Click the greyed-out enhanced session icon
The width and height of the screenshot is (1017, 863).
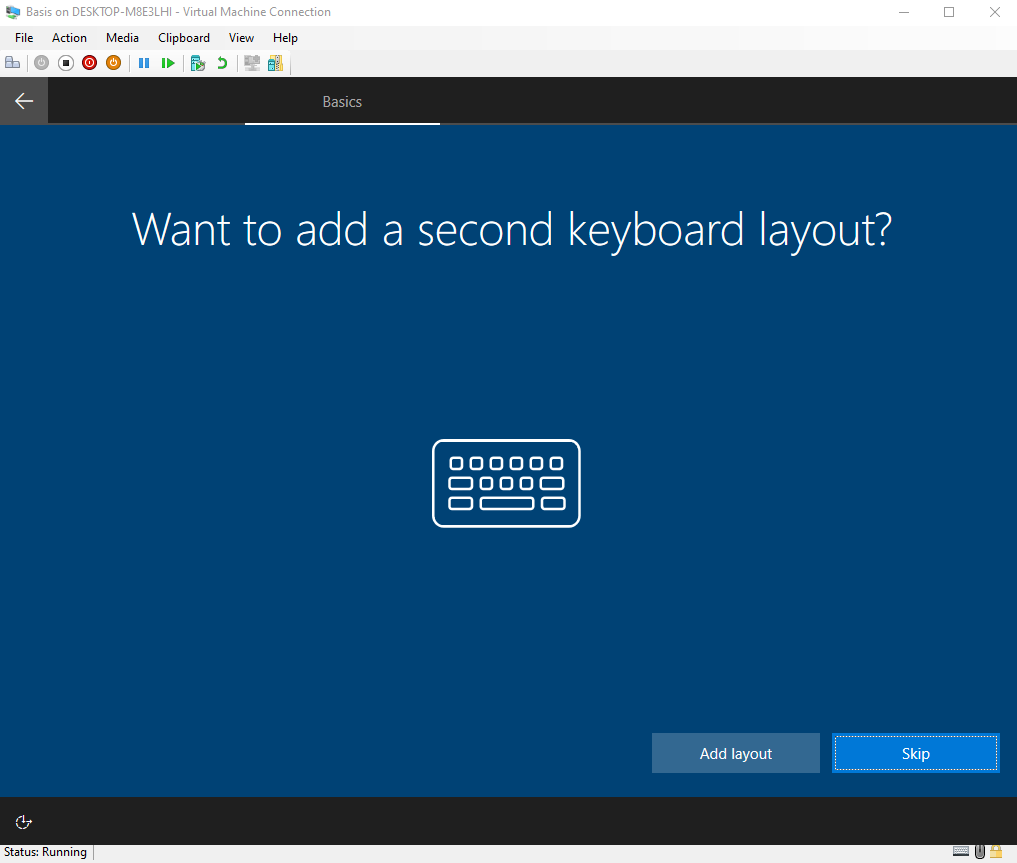252,63
